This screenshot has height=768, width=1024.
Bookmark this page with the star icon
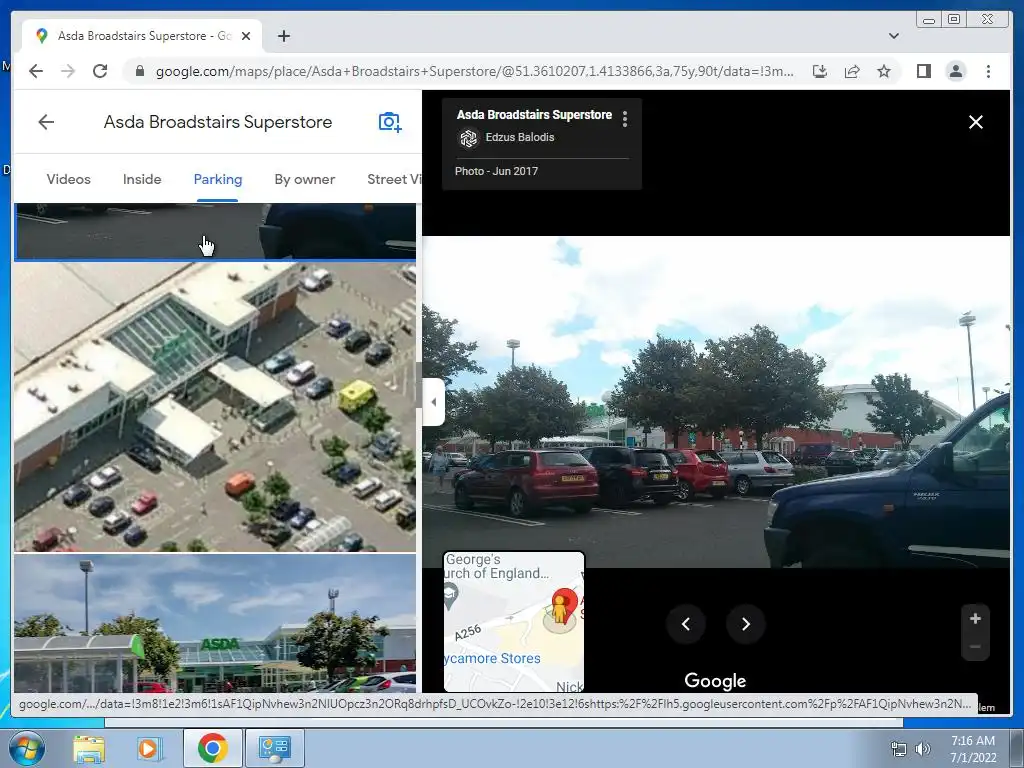pyautogui.click(x=884, y=71)
